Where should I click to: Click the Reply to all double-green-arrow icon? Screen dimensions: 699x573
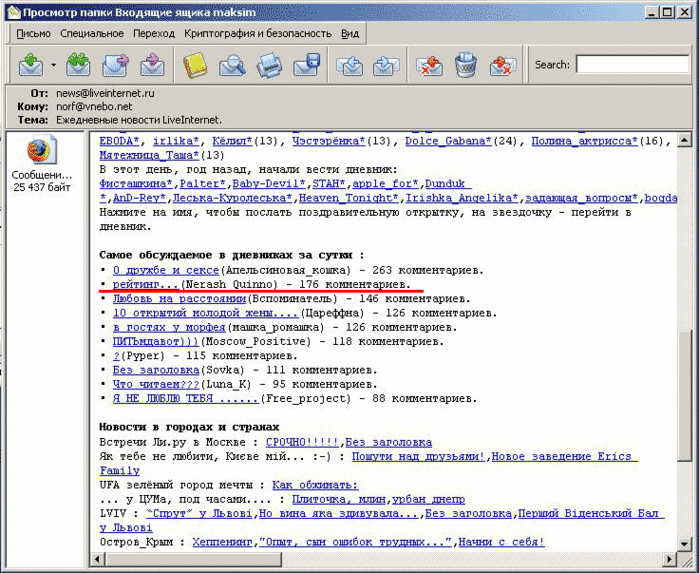(x=78, y=65)
